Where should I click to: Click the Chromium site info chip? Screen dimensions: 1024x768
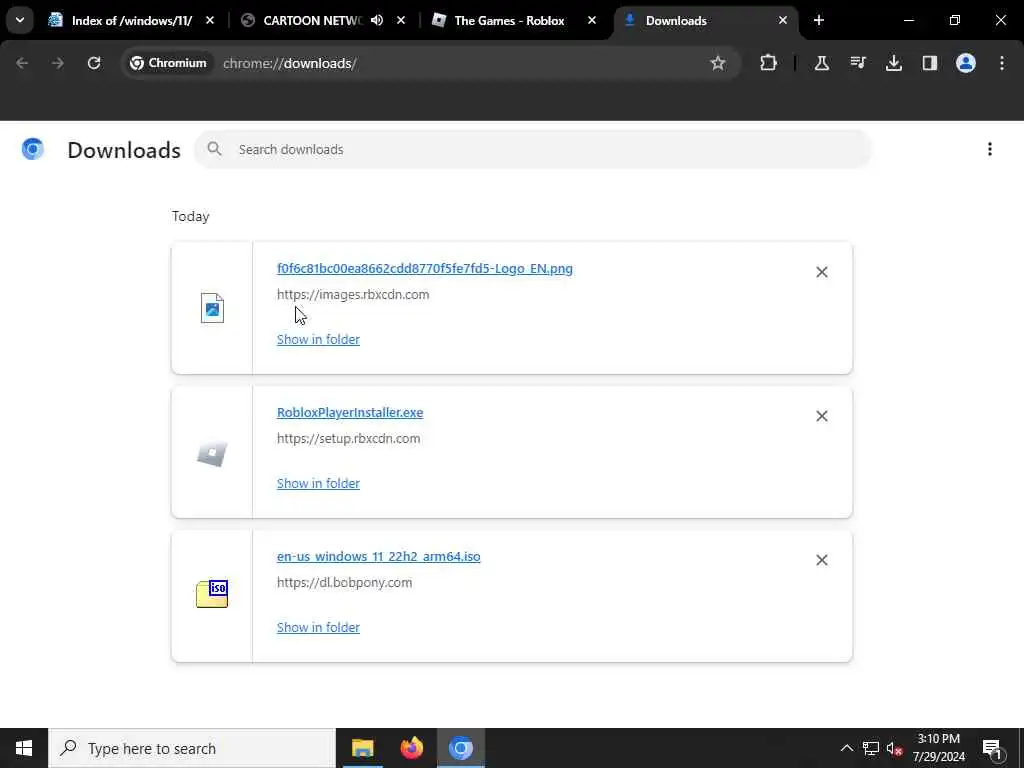click(x=168, y=63)
